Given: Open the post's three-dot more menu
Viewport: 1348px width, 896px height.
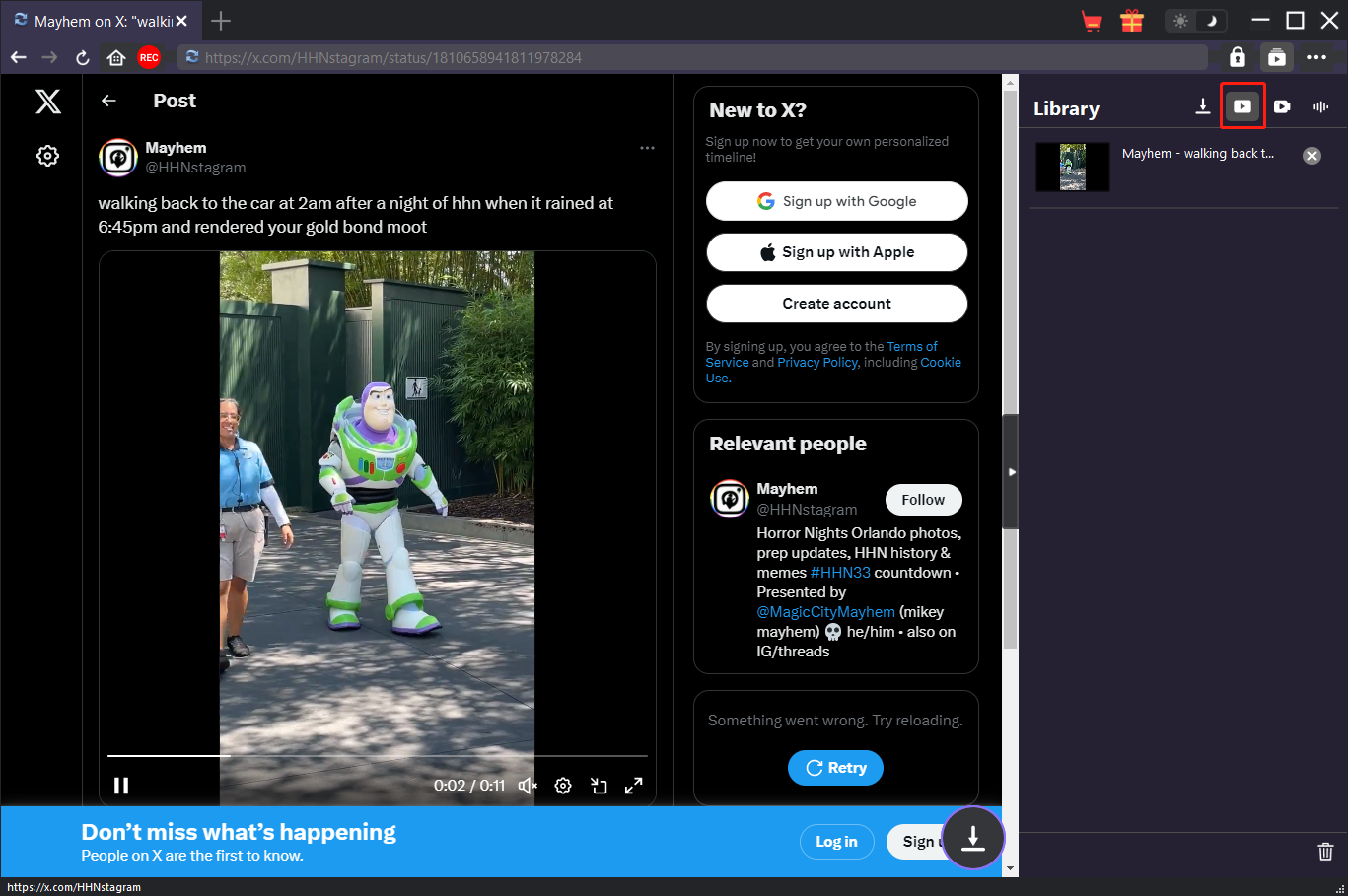Looking at the screenshot, I should (647, 148).
